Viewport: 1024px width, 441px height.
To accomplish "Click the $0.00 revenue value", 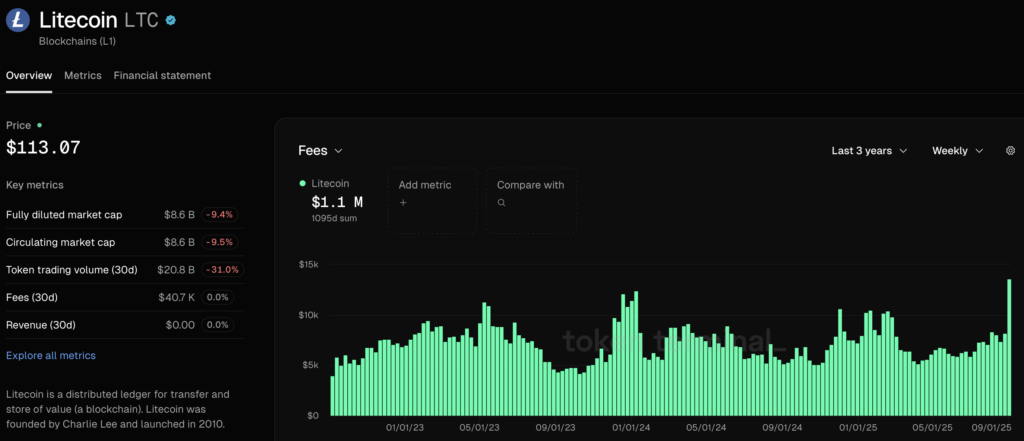I will point(180,325).
